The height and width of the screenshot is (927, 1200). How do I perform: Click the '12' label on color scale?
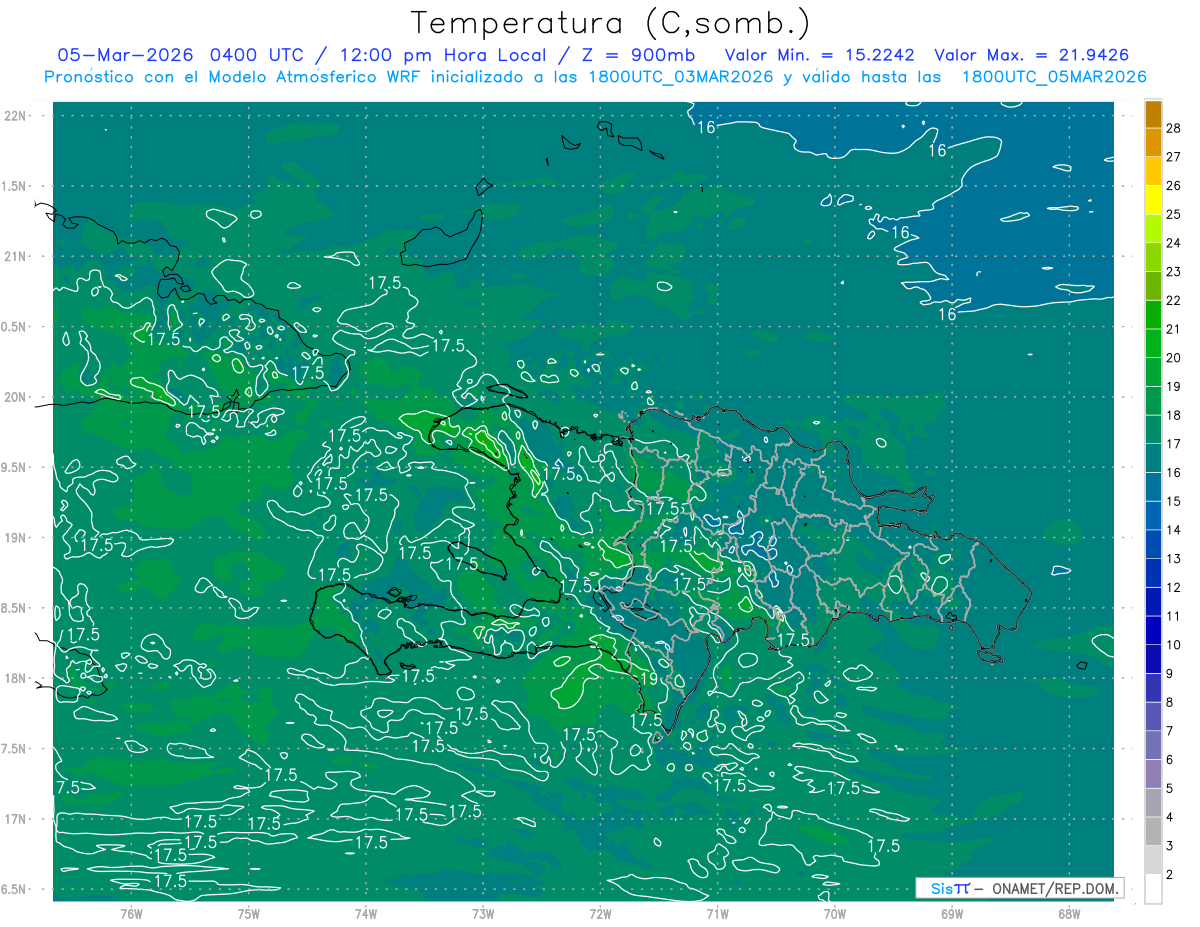(1173, 587)
